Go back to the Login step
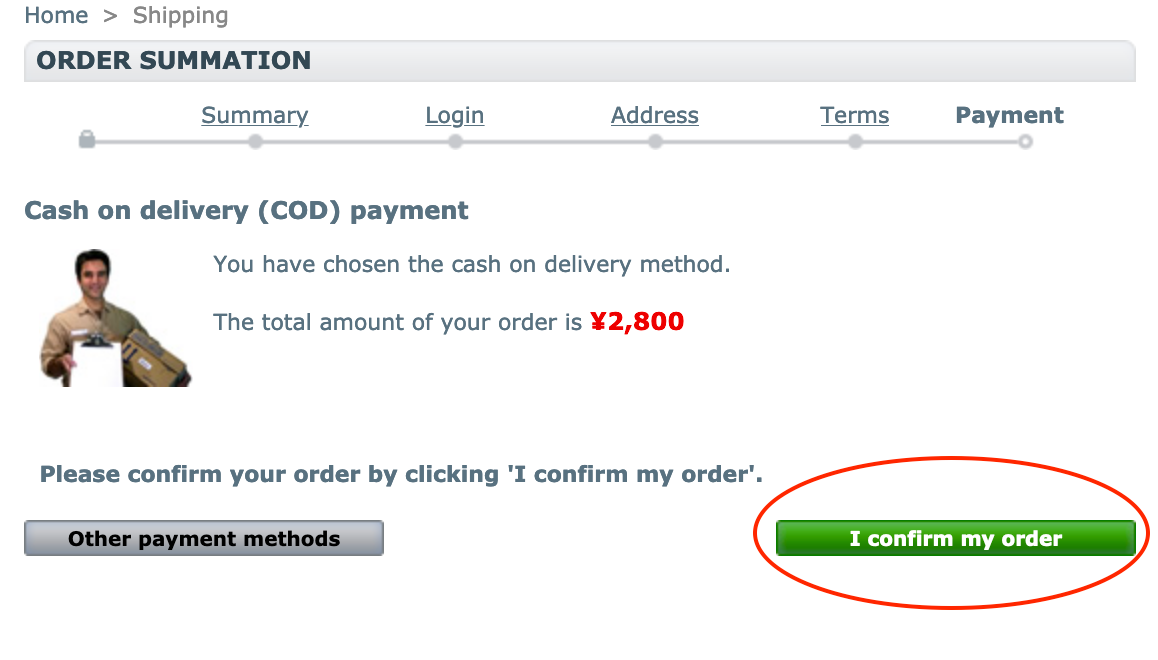 tap(455, 115)
